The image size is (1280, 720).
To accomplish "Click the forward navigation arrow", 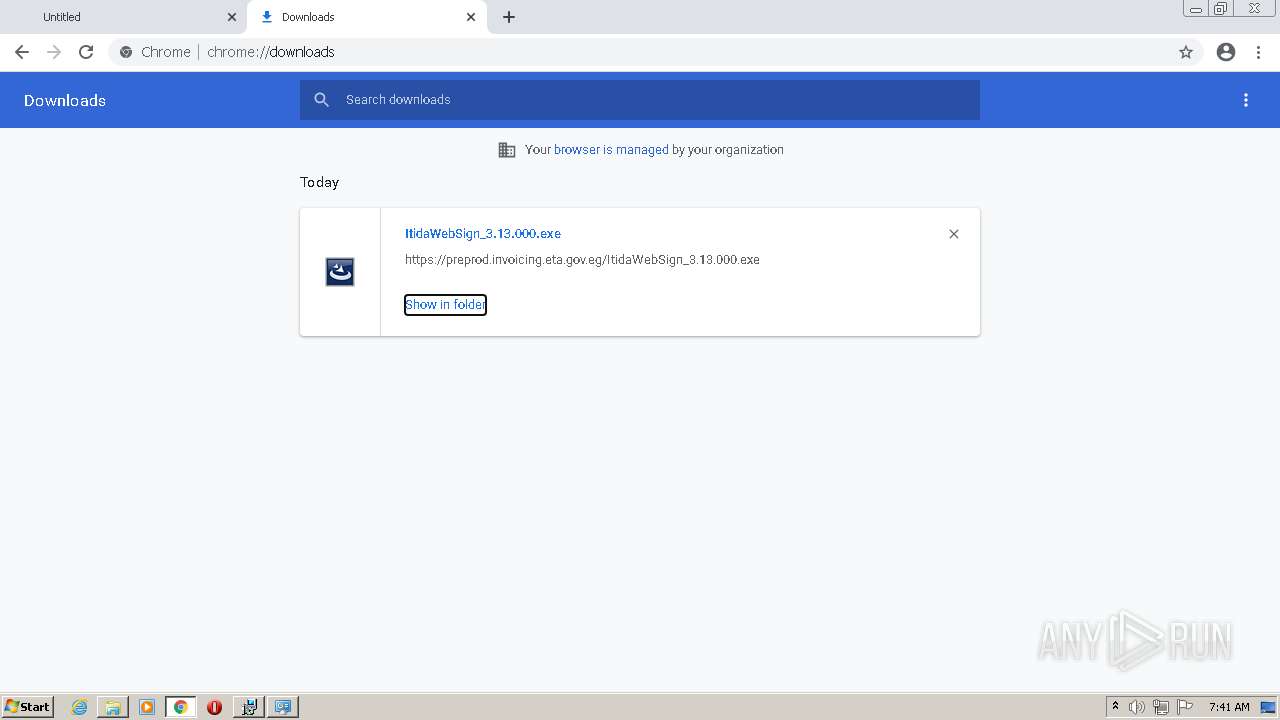I will click(54, 52).
